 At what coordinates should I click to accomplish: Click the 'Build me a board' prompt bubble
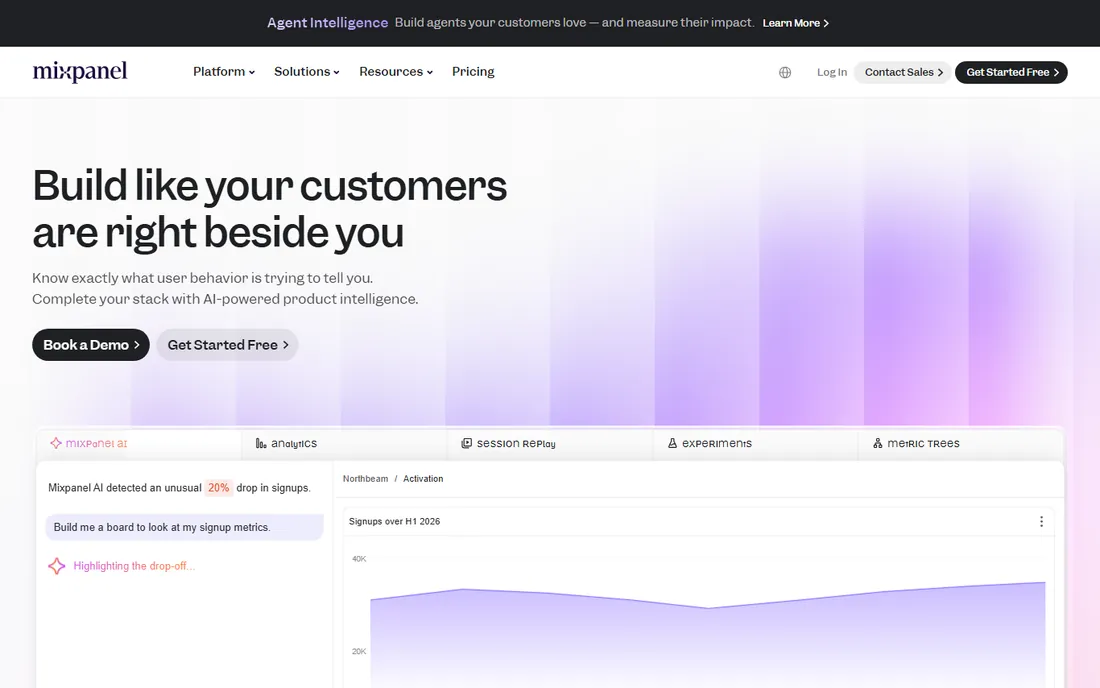point(185,527)
